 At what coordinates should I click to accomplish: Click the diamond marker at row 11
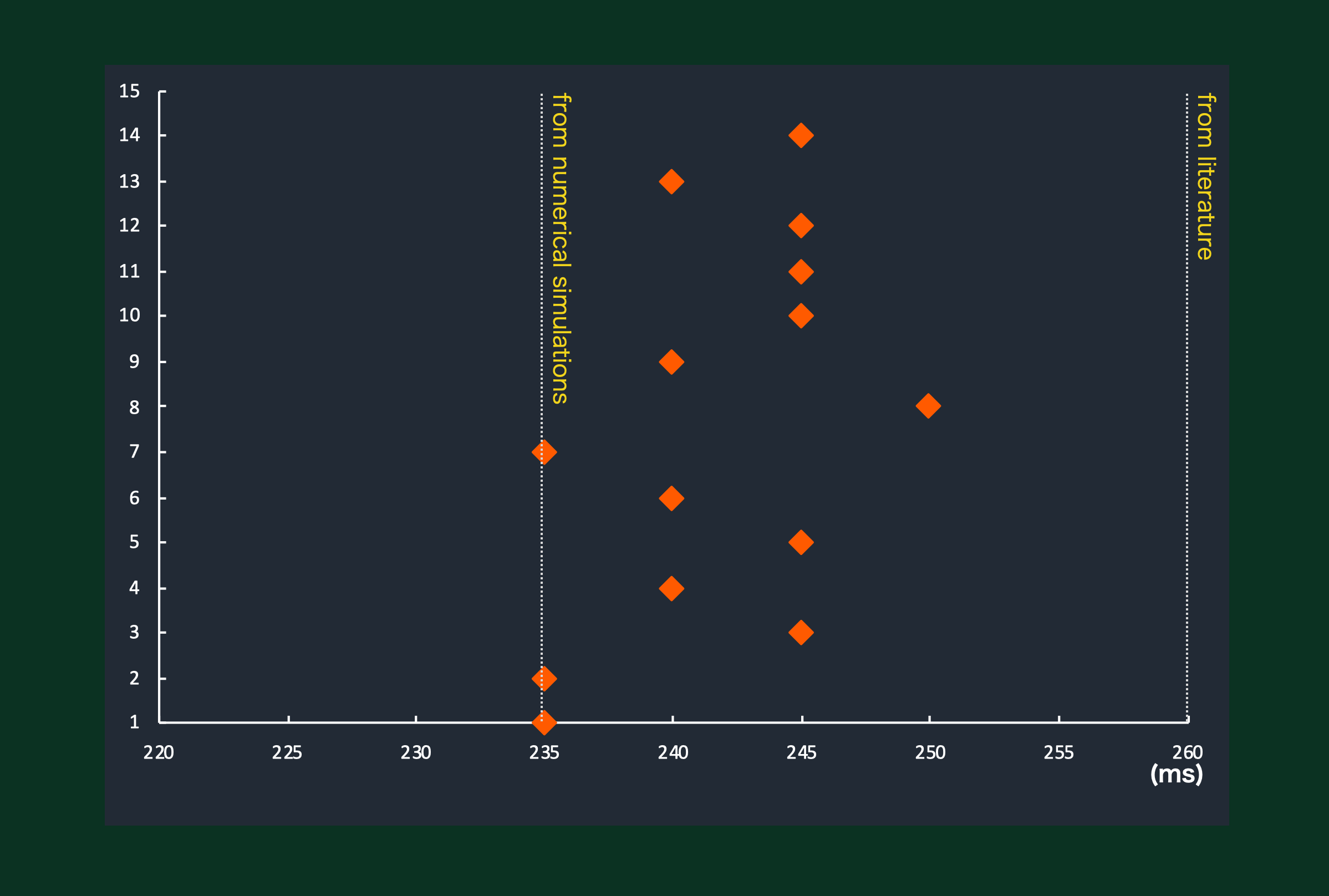click(801, 272)
